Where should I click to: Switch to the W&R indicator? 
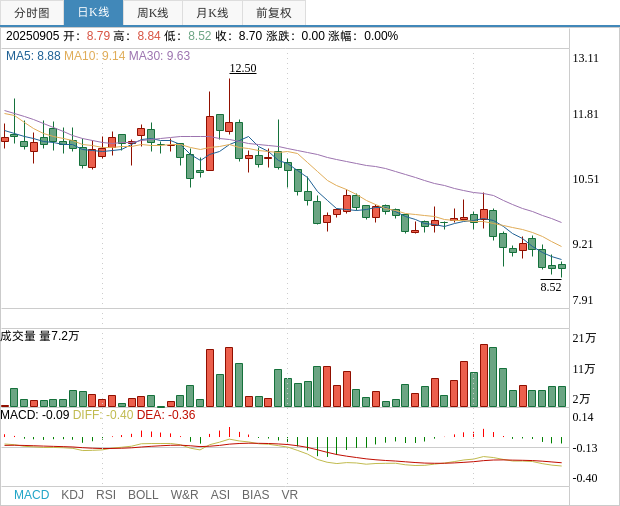pos(184,495)
